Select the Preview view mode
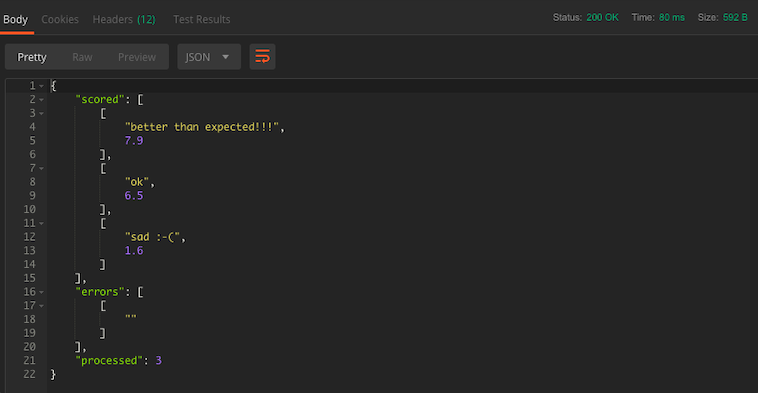 137,57
